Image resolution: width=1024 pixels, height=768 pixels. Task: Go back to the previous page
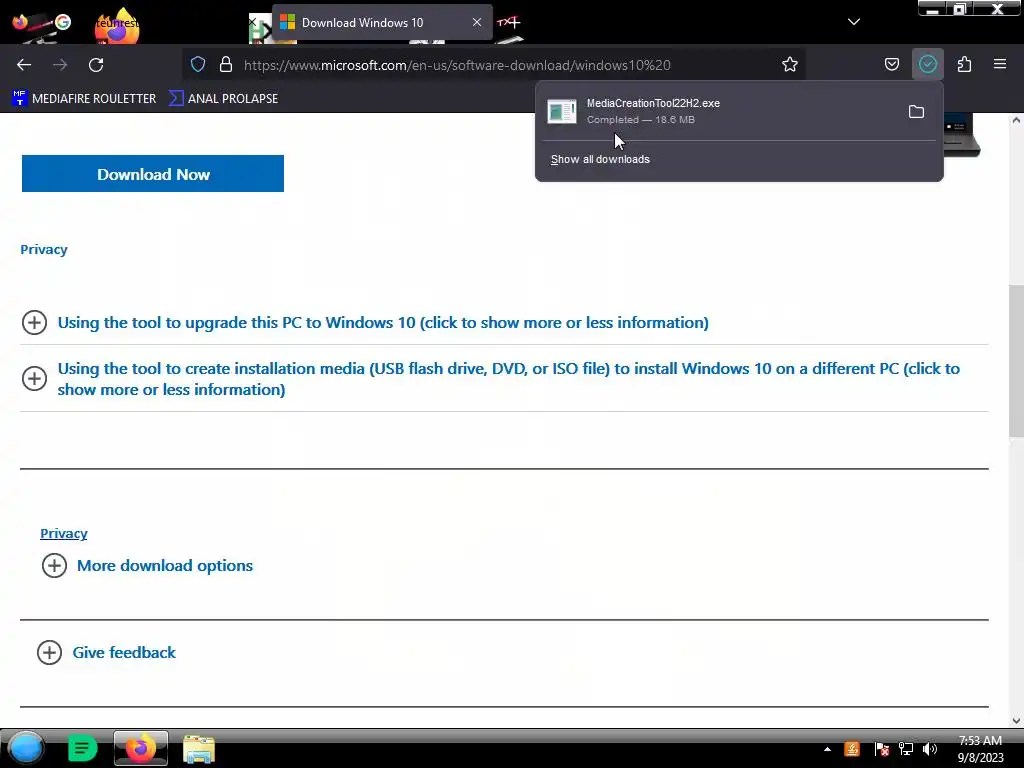[24, 65]
